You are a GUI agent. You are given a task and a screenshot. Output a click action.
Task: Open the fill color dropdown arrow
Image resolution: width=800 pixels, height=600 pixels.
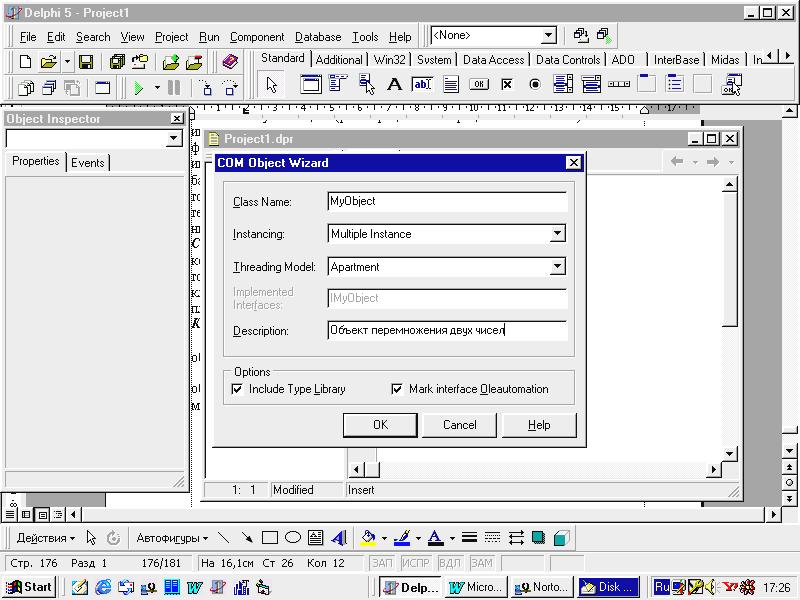[384, 538]
